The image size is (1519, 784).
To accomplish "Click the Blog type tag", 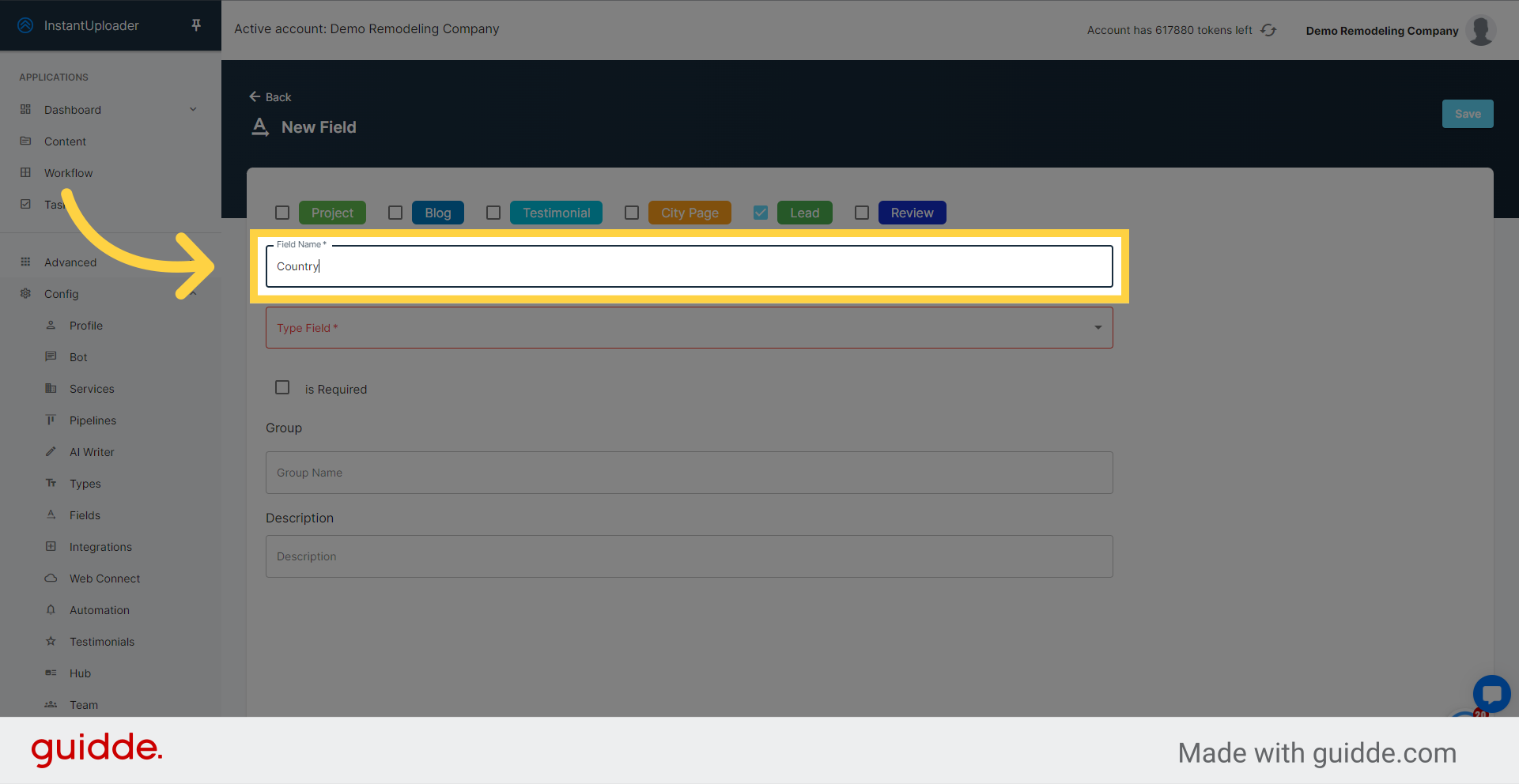I will [438, 213].
